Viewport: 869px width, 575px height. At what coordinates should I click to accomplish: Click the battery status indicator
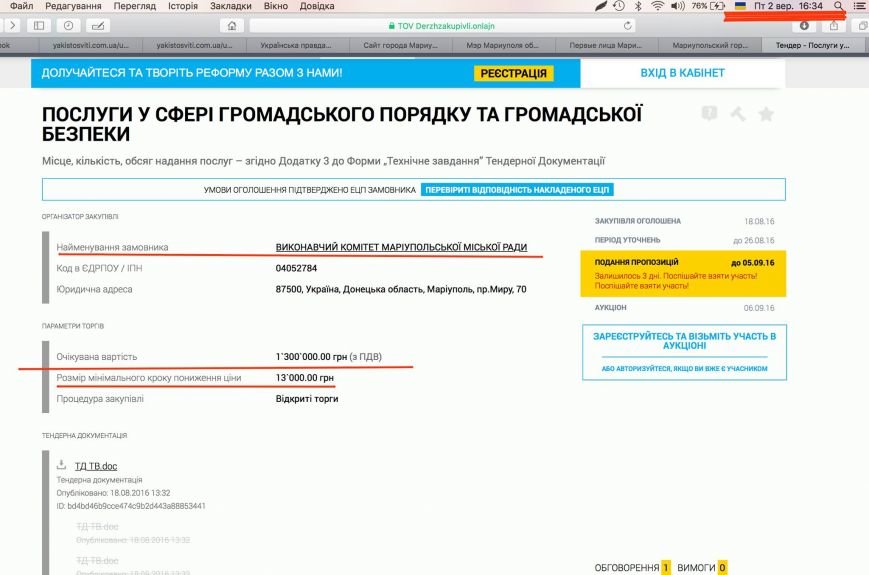[708, 6]
